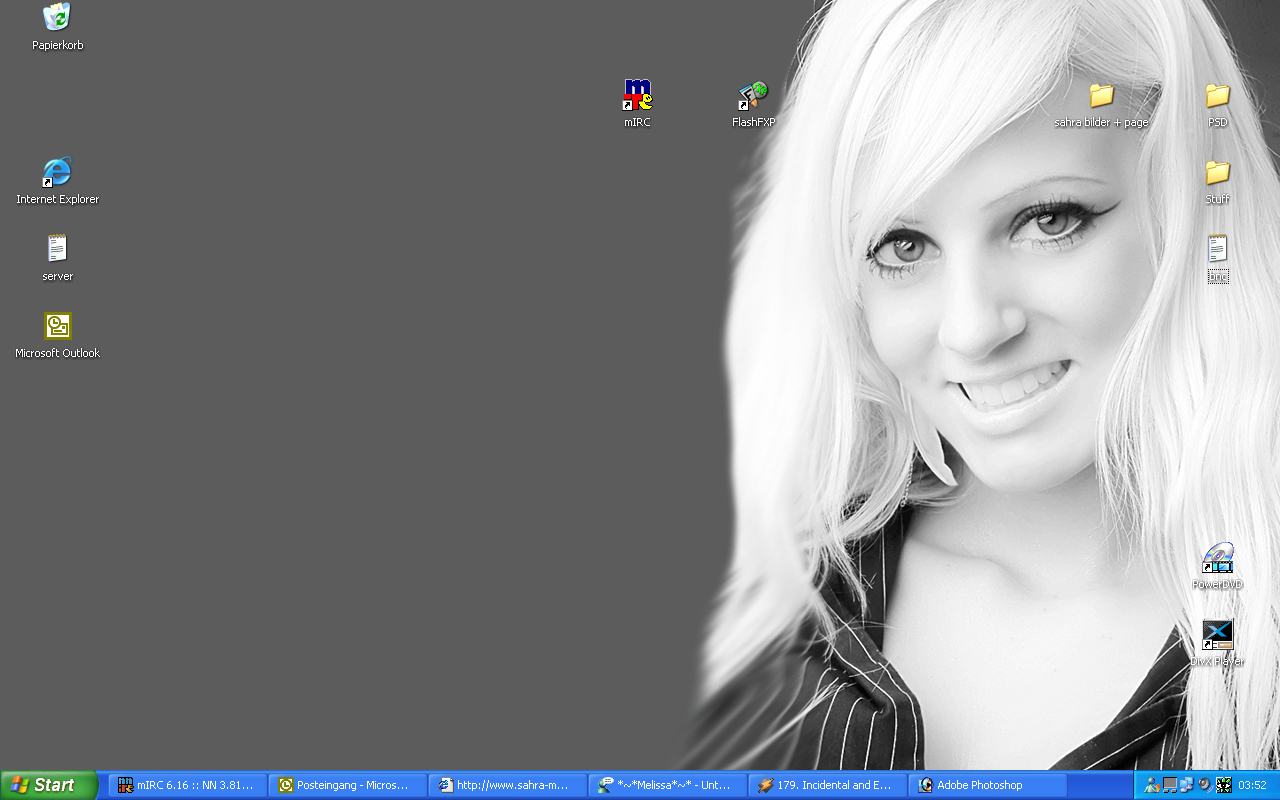Select the DivX Player desktop shortcut
This screenshot has height=800, width=1280.
click(x=1217, y=635)
